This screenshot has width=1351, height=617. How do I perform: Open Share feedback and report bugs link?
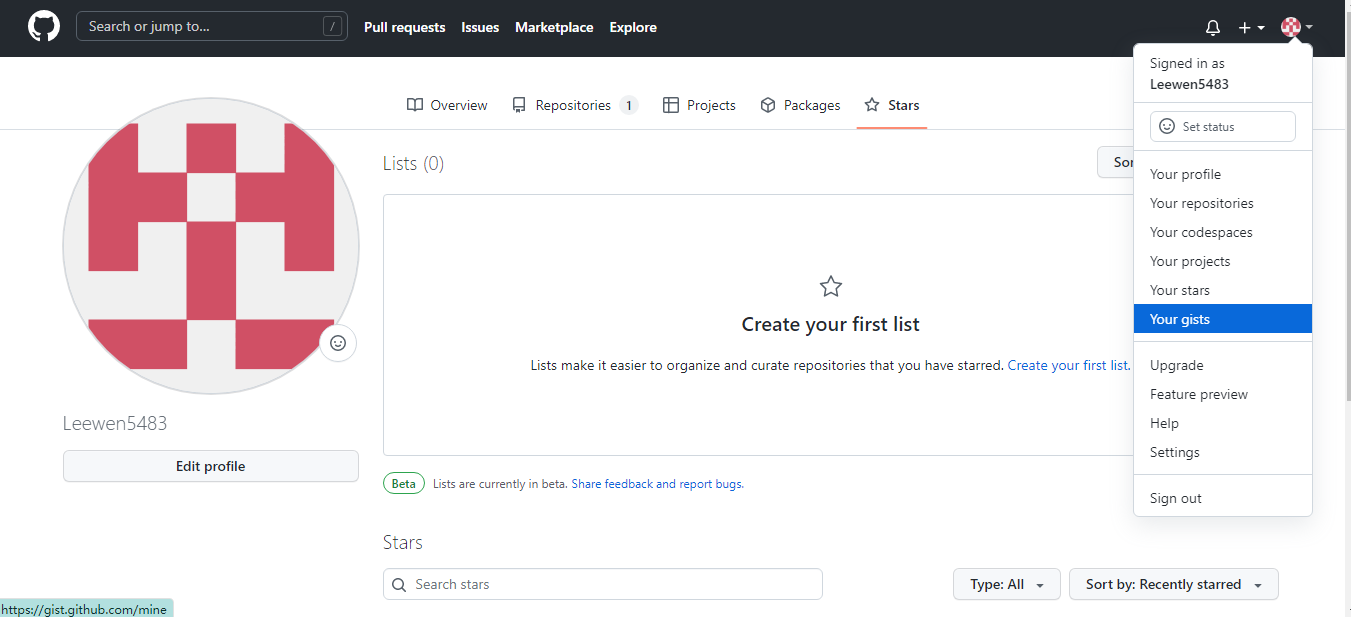pos(656,484)
